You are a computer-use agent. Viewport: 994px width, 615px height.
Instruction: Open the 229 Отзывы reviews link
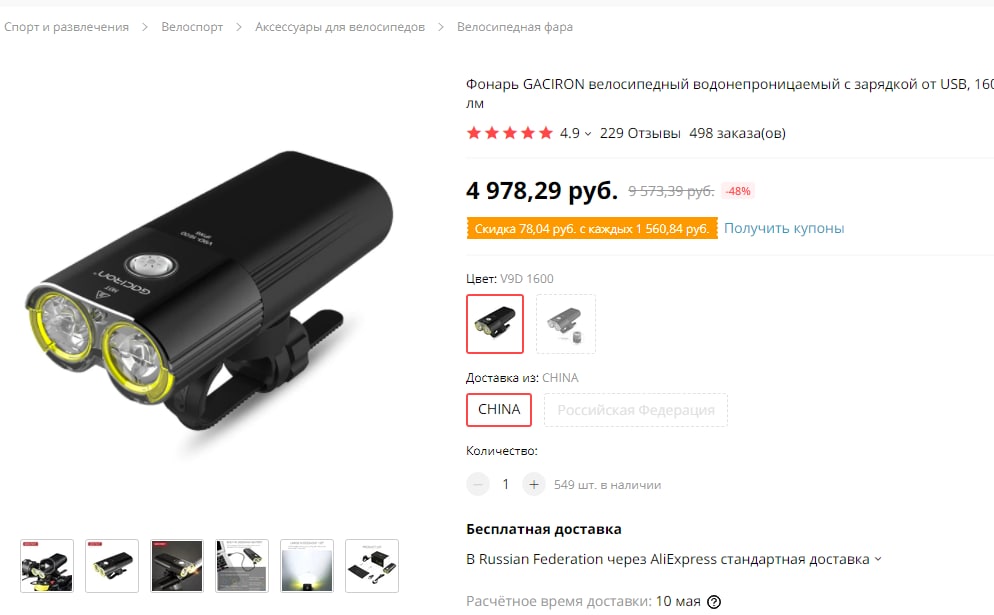point(640,133)
